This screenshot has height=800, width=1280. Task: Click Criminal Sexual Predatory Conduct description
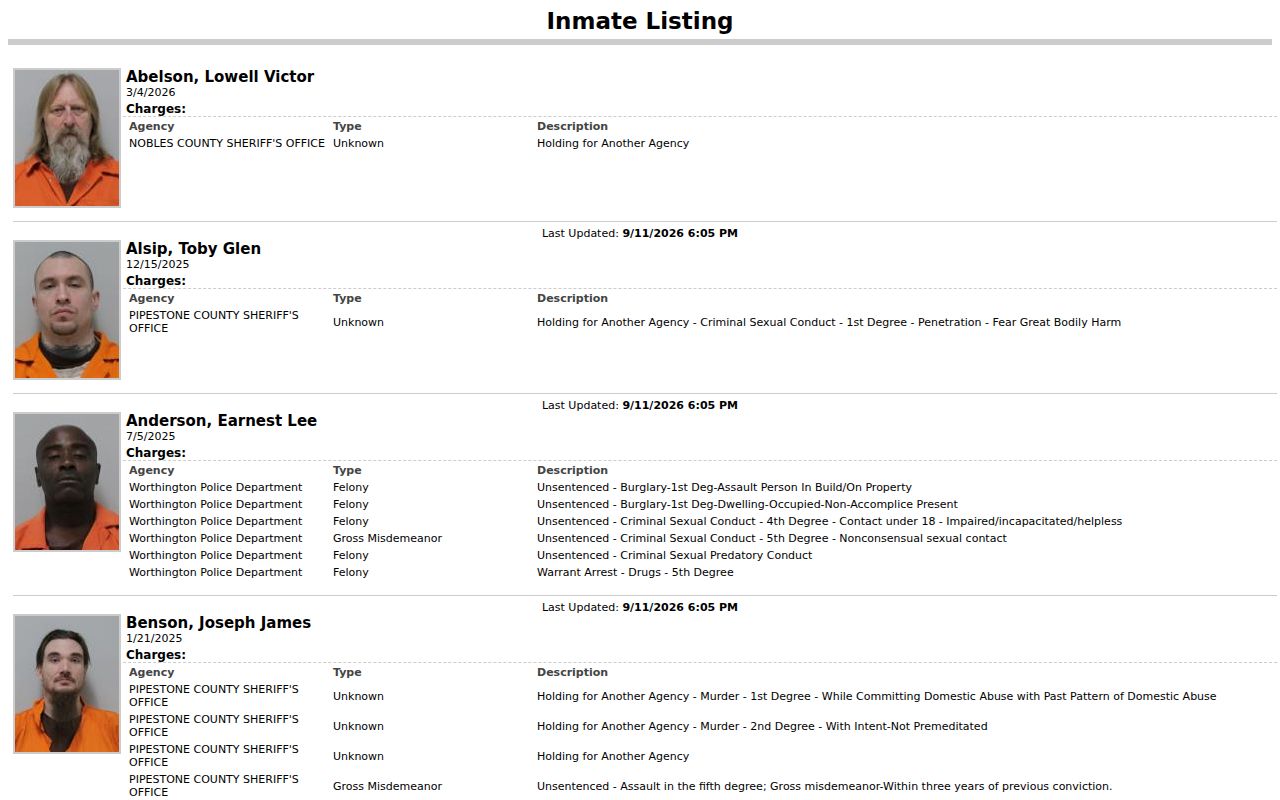675,555
